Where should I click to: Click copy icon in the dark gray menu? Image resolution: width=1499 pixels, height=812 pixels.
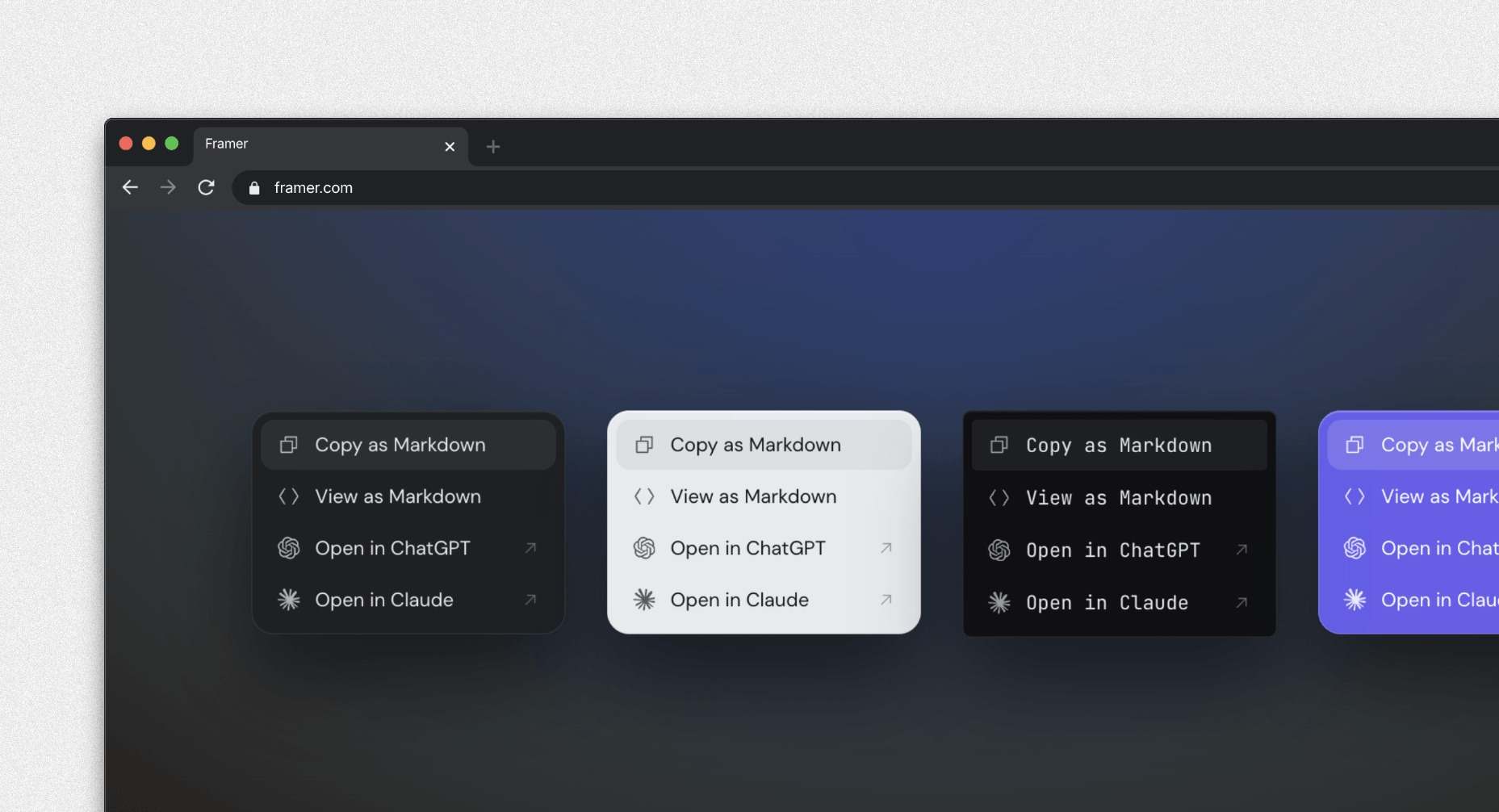289,445
